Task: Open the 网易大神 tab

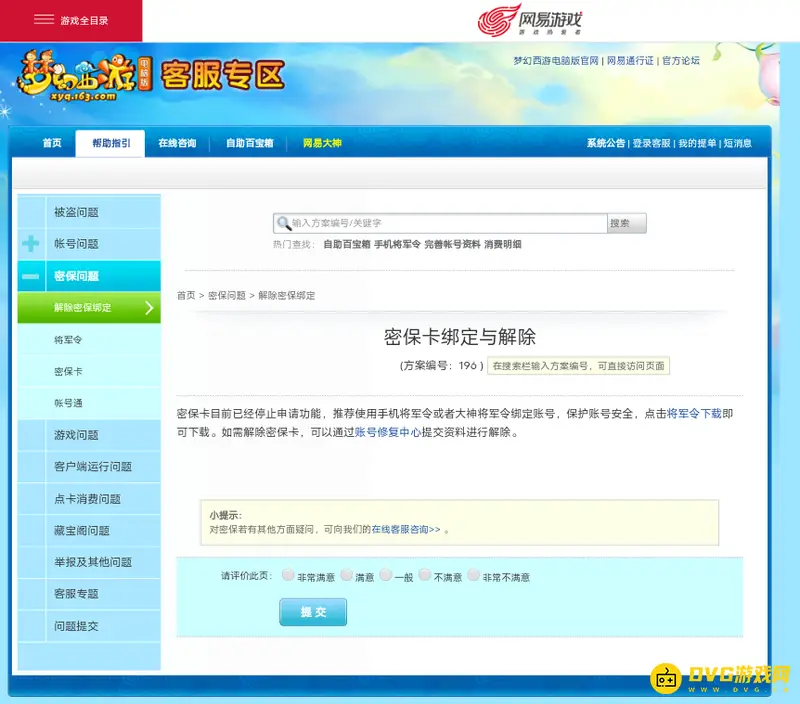Action: (x=322, y=143)
